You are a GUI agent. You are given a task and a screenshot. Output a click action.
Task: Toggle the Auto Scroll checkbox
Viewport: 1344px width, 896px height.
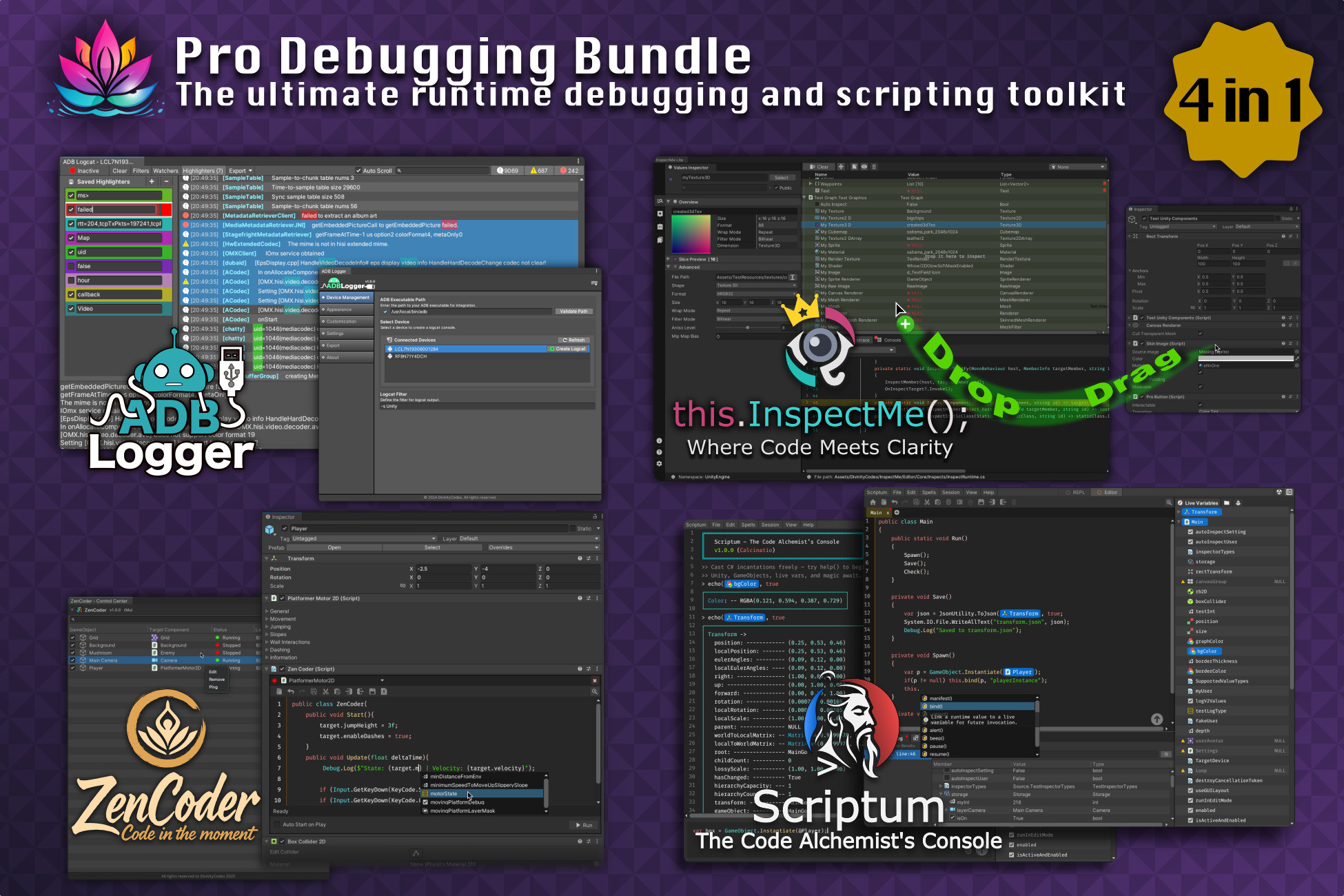pyautogui.click(x=358, y=170)
